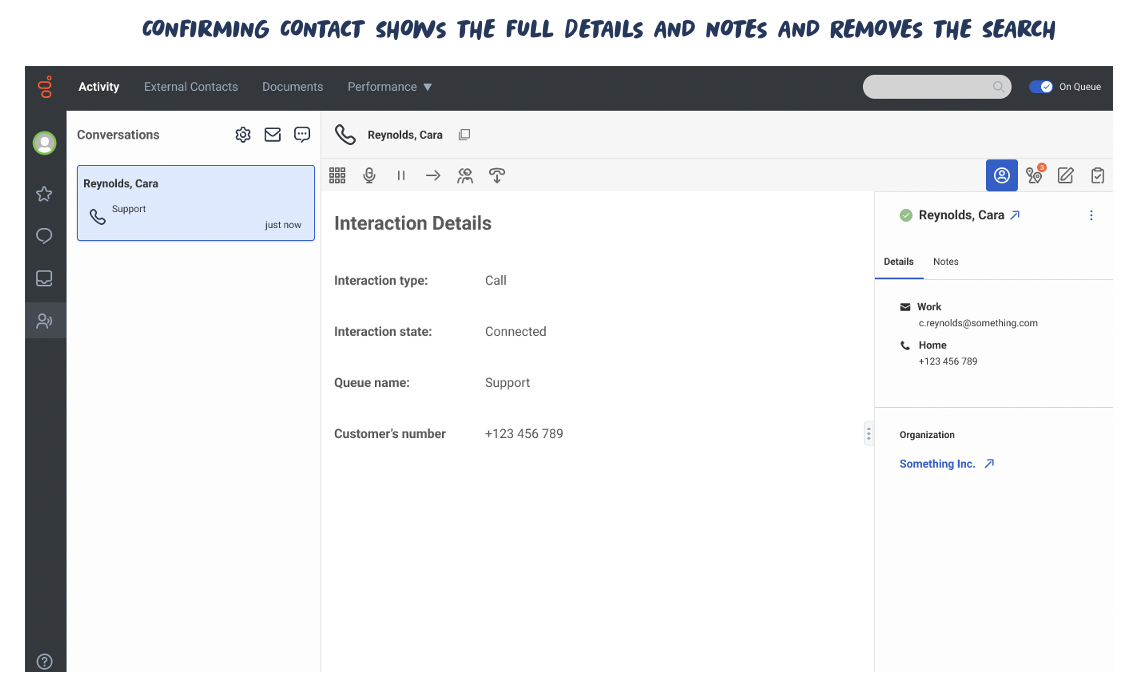The image size is (1129, 688).
Task: Go to the External Contacts section
Action: [190, 87]
